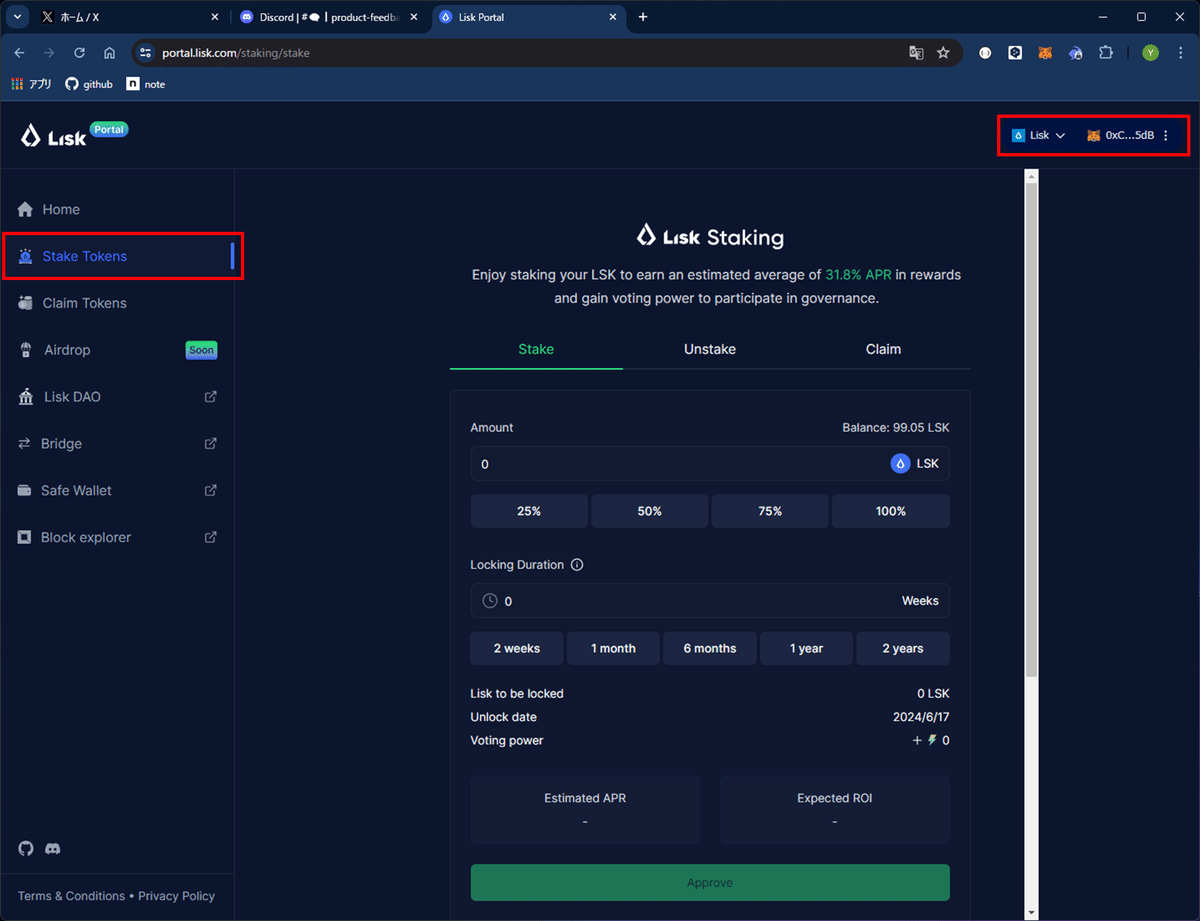Open new browser tab
This screenshot has height=921, width=1200.
pyautogui.click(x=643, y=17)
